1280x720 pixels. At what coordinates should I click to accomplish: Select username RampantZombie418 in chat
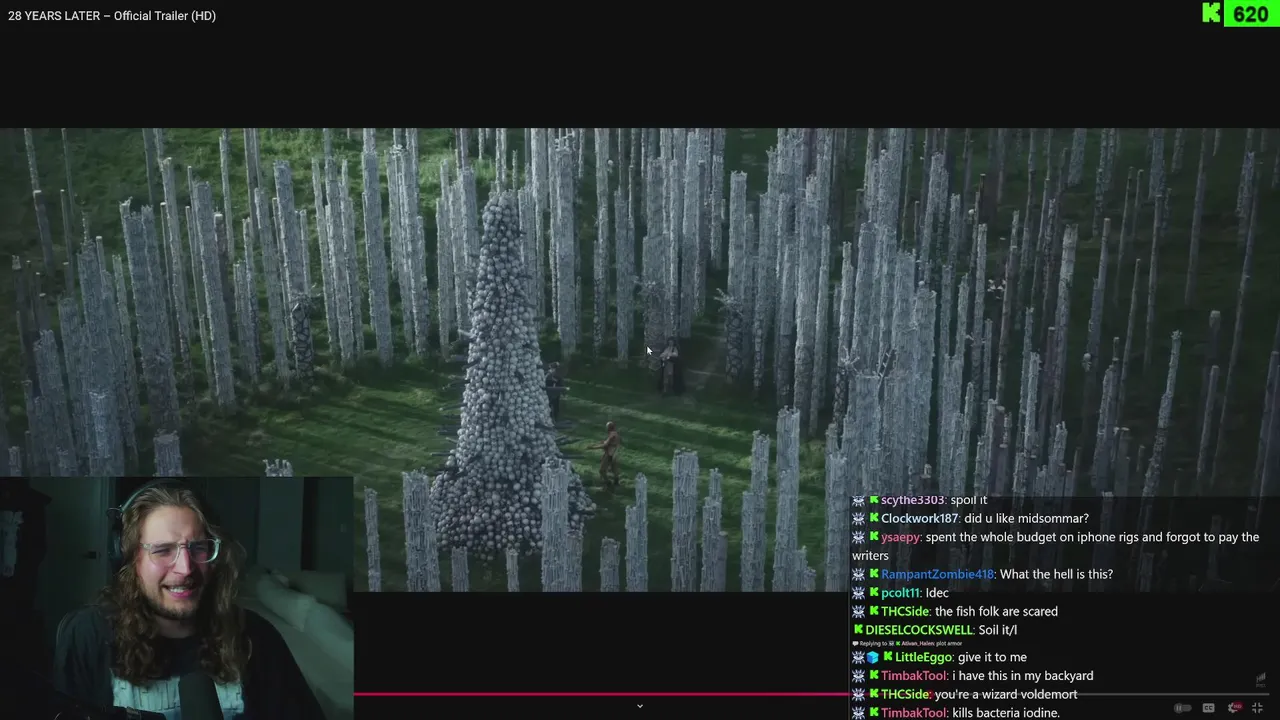click(x=937, y=574)
